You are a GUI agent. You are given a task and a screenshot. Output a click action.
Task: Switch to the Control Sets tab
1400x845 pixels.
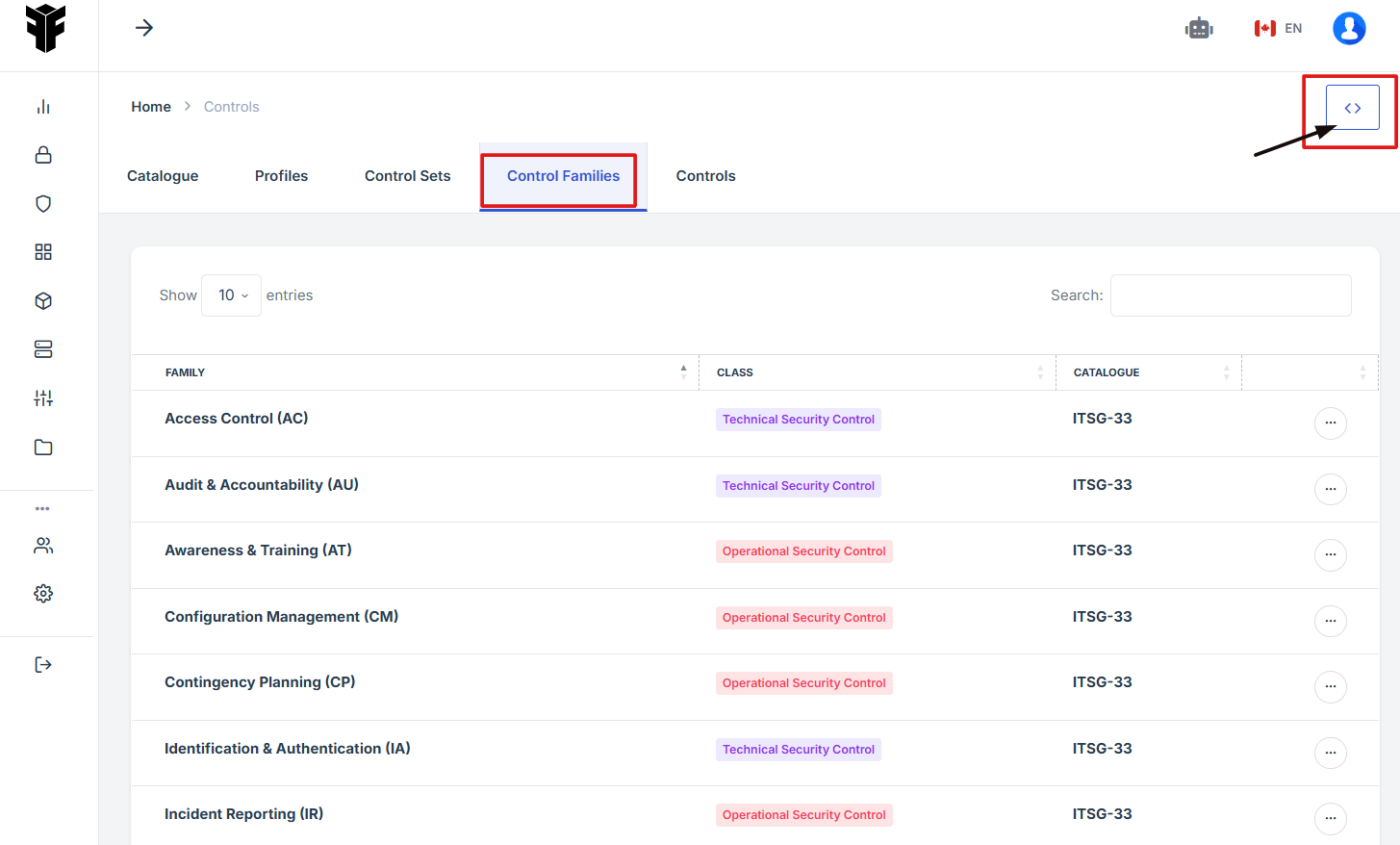click(x=407, y=176)
